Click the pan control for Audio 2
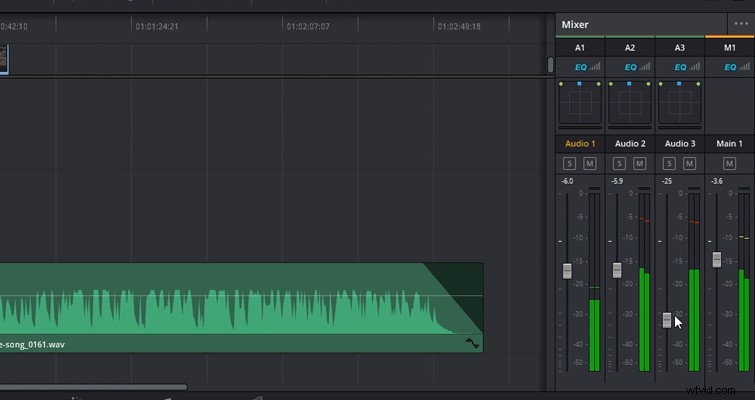Screen dimensions: 755x400 630,103
